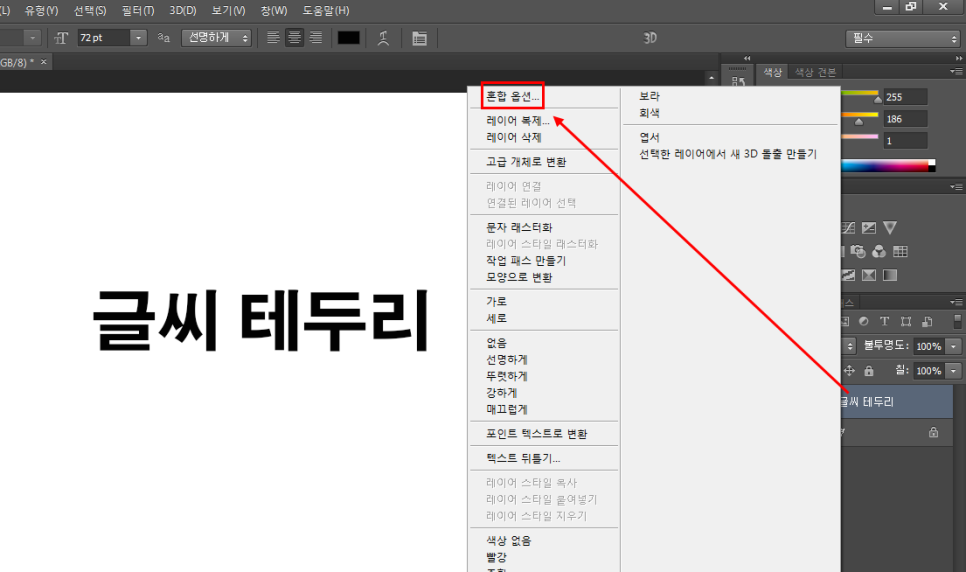Click the color value field showing 1
966x572 pixels.
coord(905,141)
